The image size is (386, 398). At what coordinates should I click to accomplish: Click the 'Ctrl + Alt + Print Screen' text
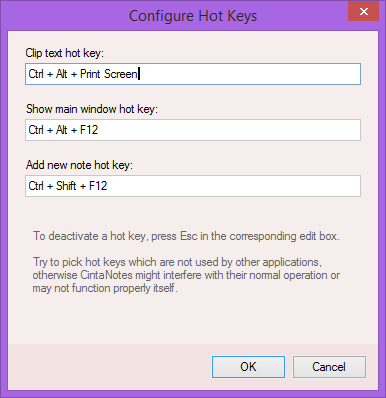83,74
